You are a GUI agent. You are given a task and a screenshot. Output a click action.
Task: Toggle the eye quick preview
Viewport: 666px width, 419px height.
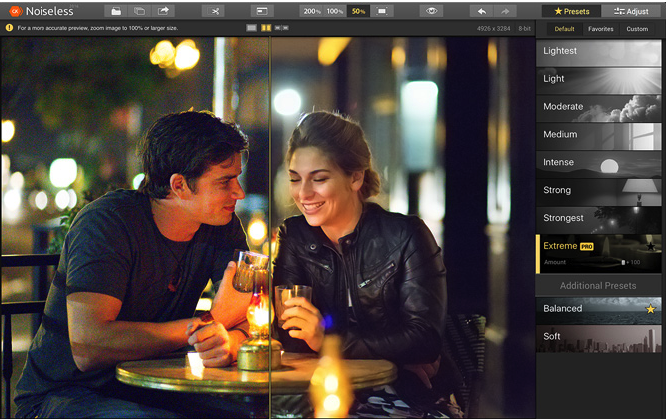click(432, 11)
